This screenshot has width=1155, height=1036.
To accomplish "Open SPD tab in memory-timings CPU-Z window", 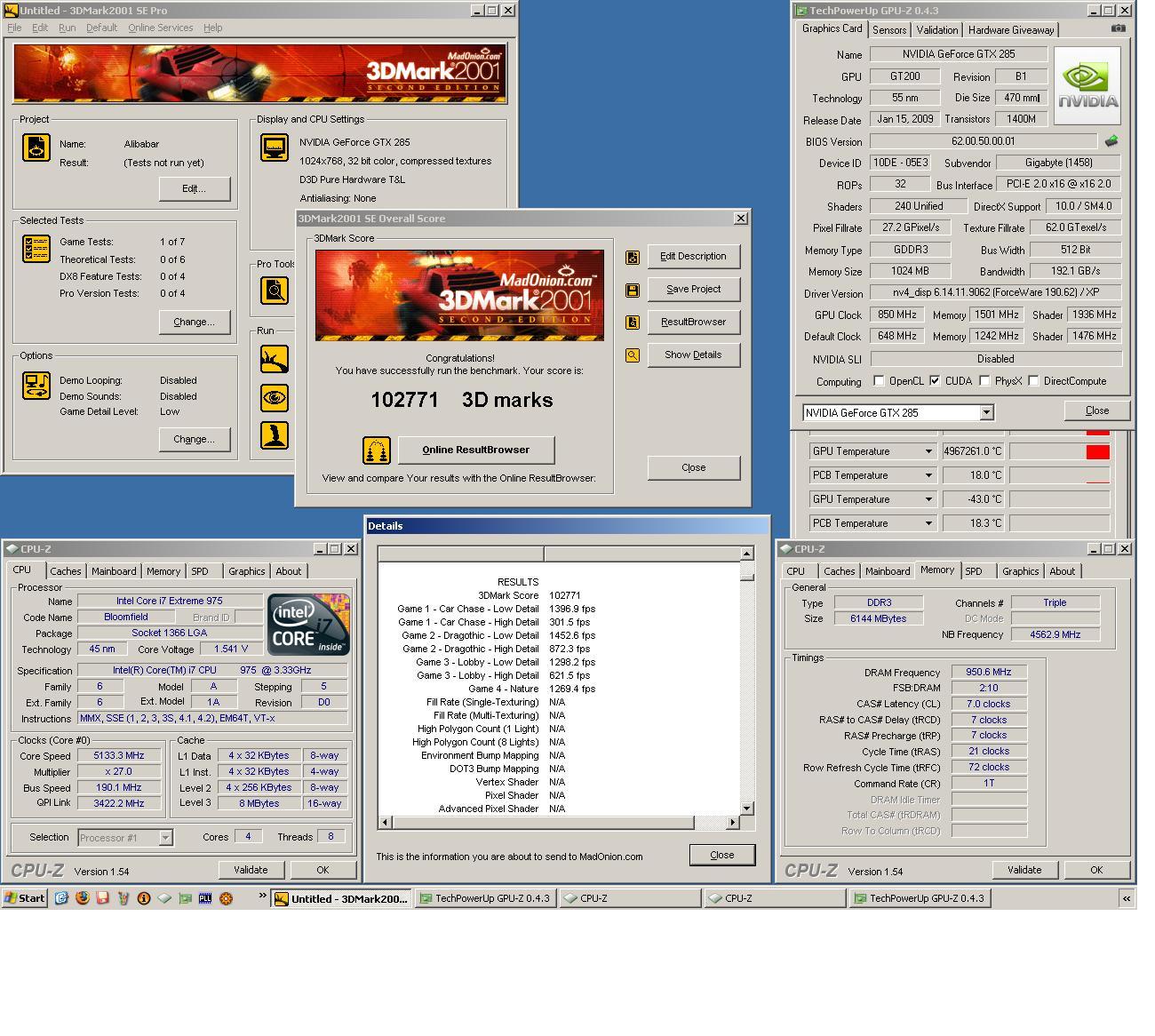I will (x=974, y=571).
